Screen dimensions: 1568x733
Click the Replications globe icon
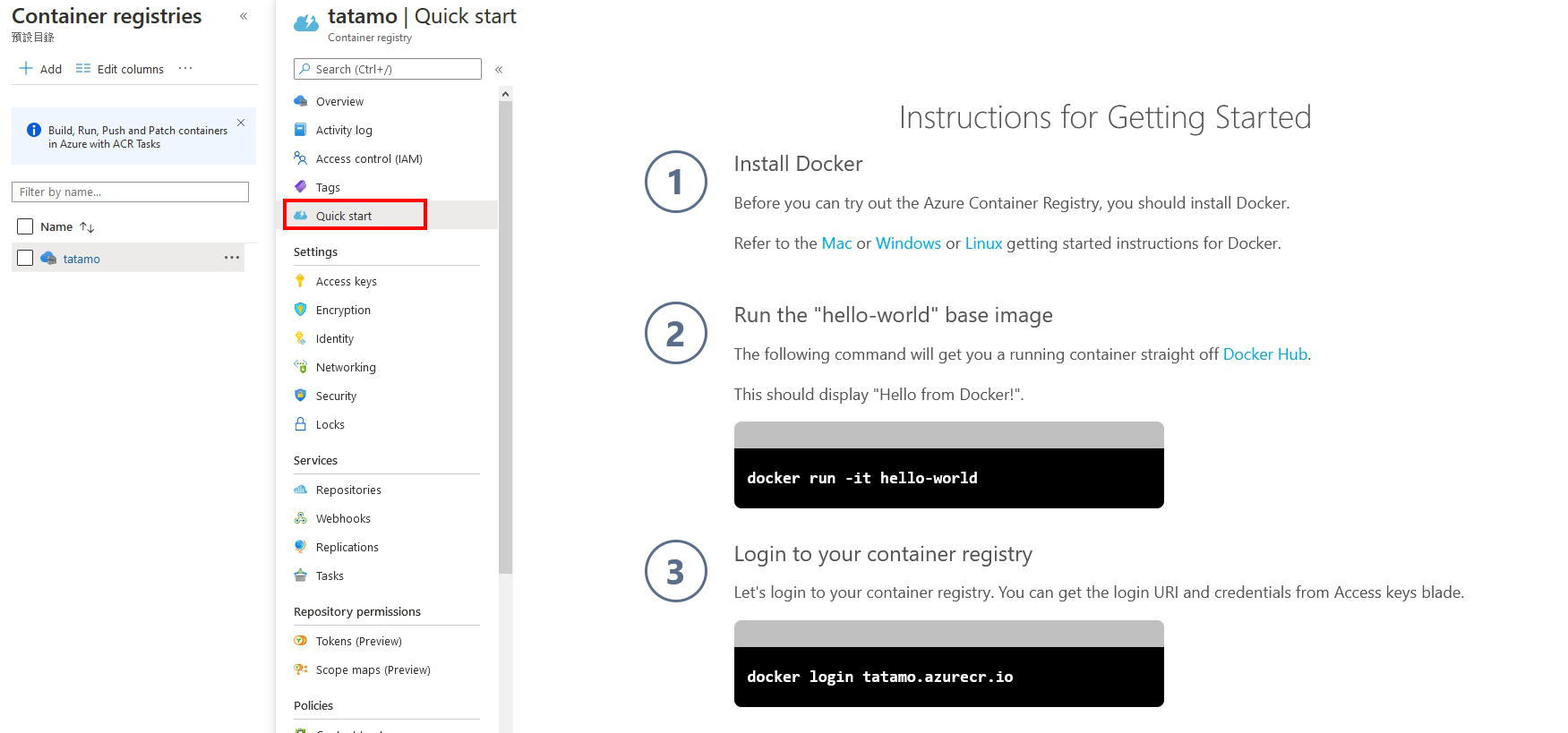pos(301,547)
